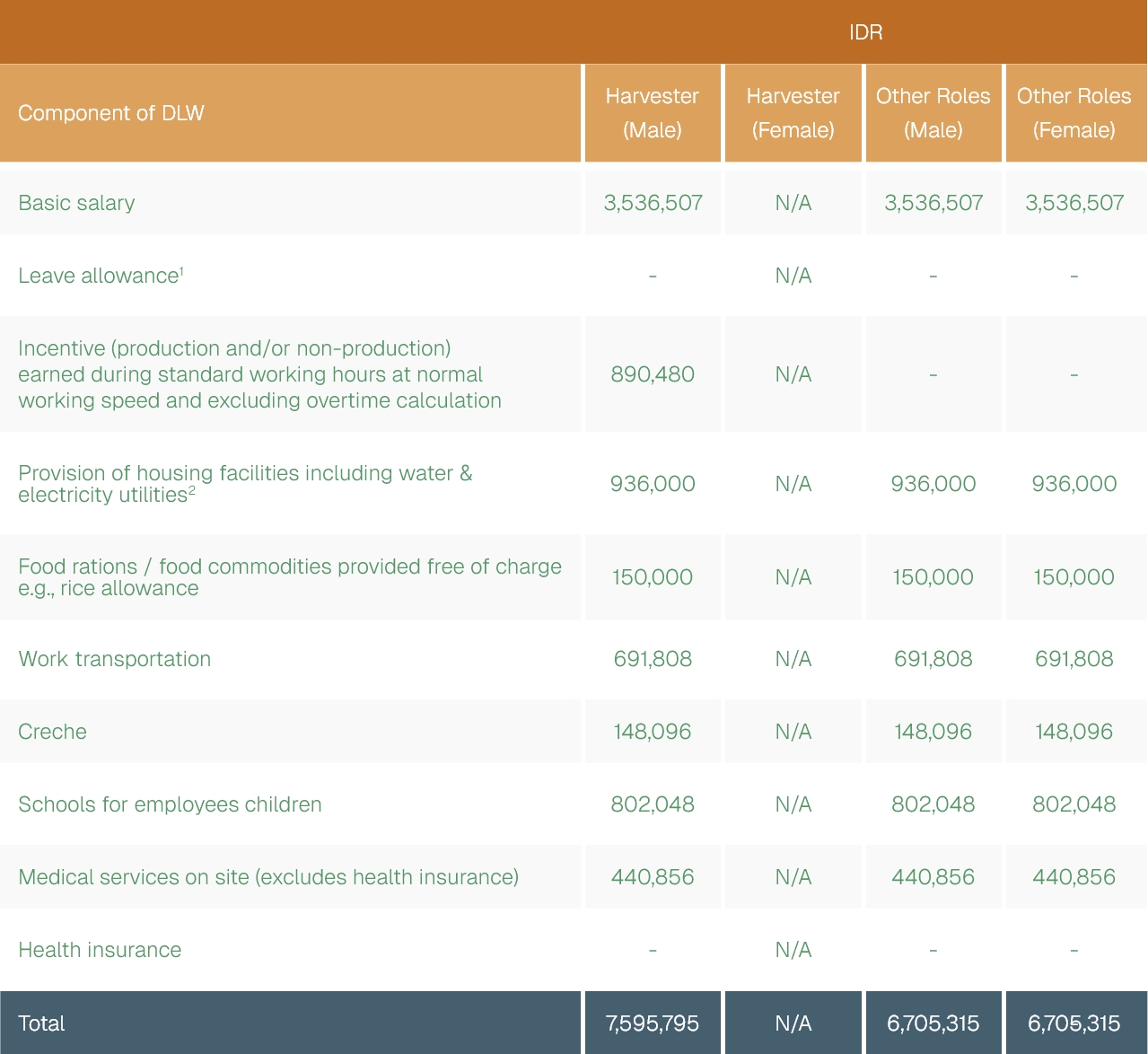This screenshot has height=1054, width=1148.
Task: Select Medical services on site label
Action: click(268, 877)
